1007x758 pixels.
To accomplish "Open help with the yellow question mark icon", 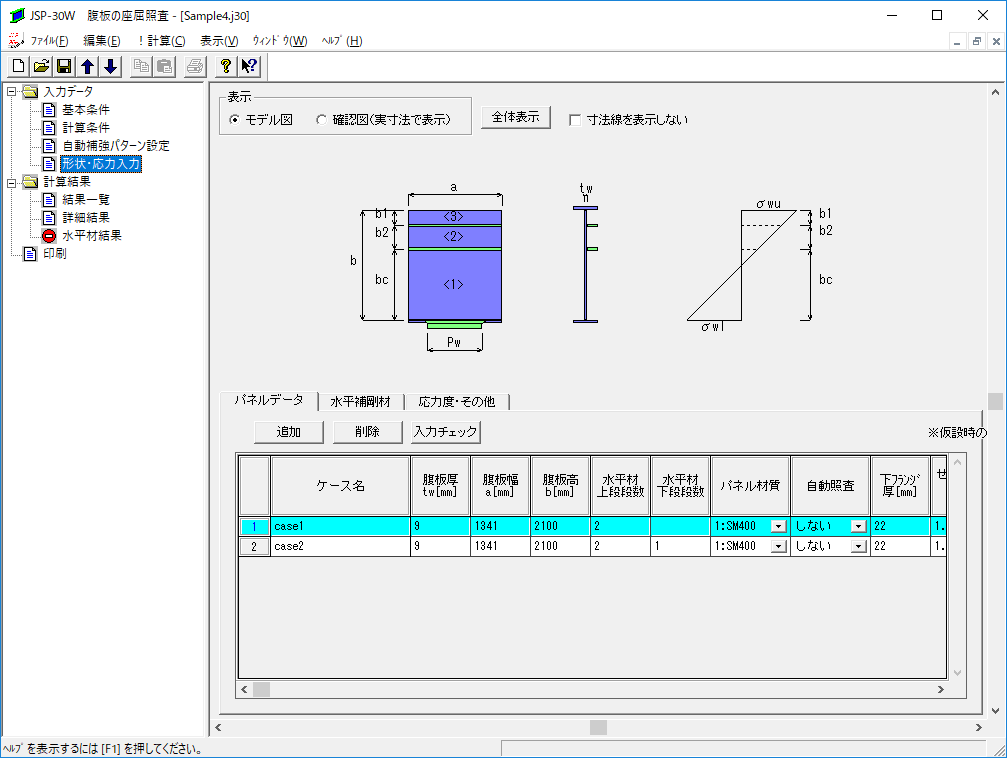I will click(x=226, y=66).
